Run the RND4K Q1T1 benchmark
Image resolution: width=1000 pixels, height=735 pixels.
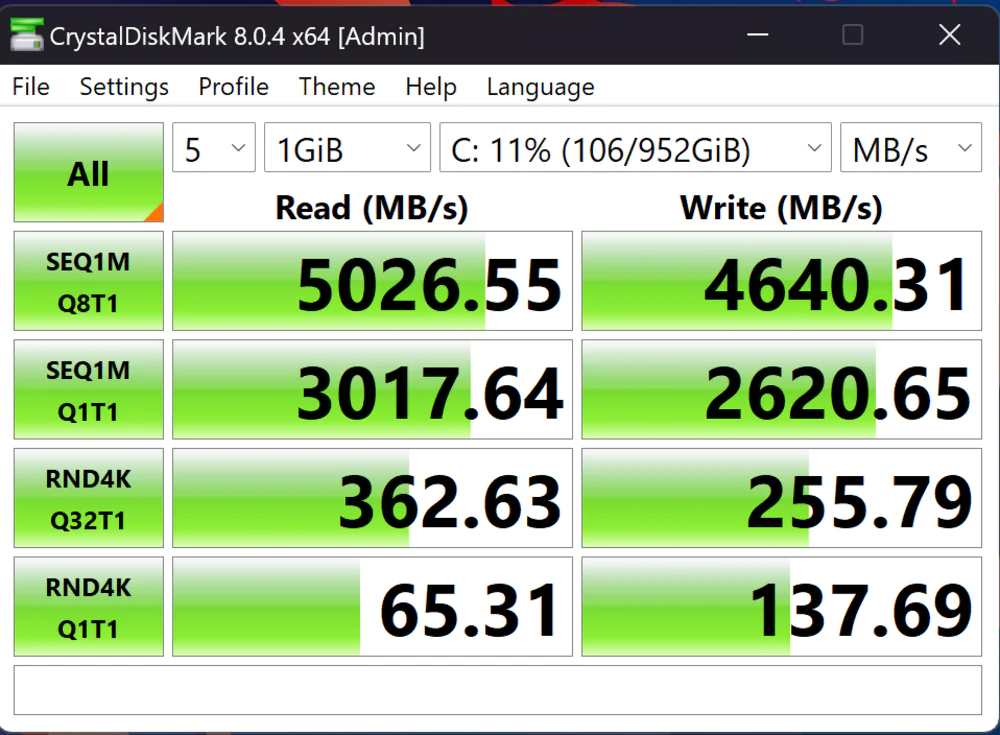pyautogui.click(x=89, y=606)
